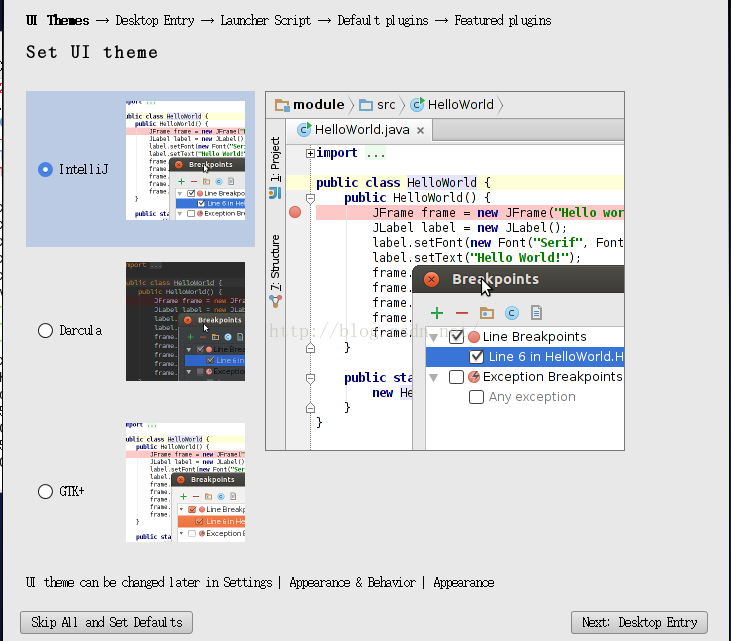Click the src folder icon in preview
731x641 pixels.
point(366,105)
